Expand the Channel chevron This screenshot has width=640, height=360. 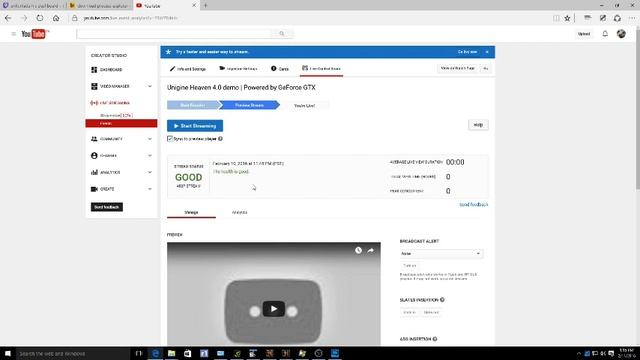click(150, 156)
